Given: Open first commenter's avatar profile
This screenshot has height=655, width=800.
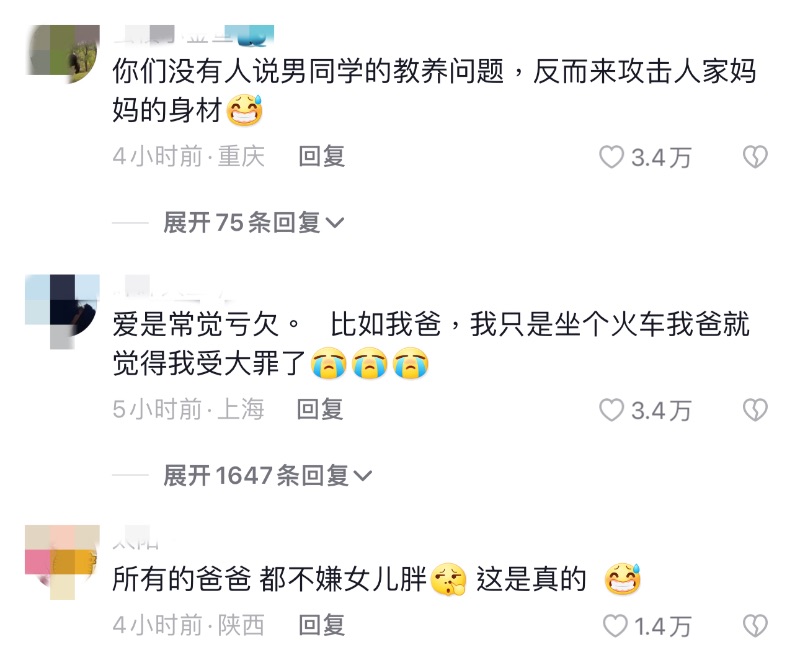Looking at the screenshot, I should click(62, 54).
